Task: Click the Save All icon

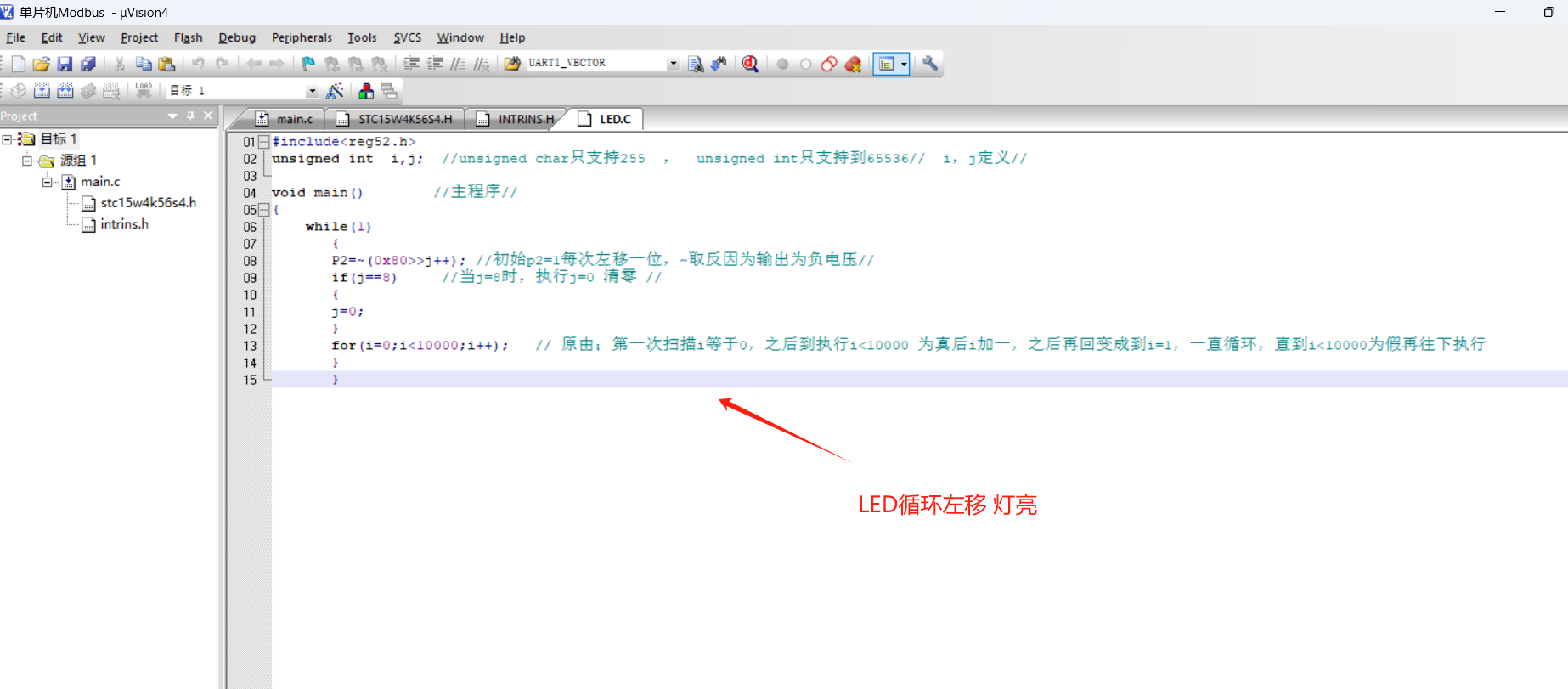Action: point(87,64)
